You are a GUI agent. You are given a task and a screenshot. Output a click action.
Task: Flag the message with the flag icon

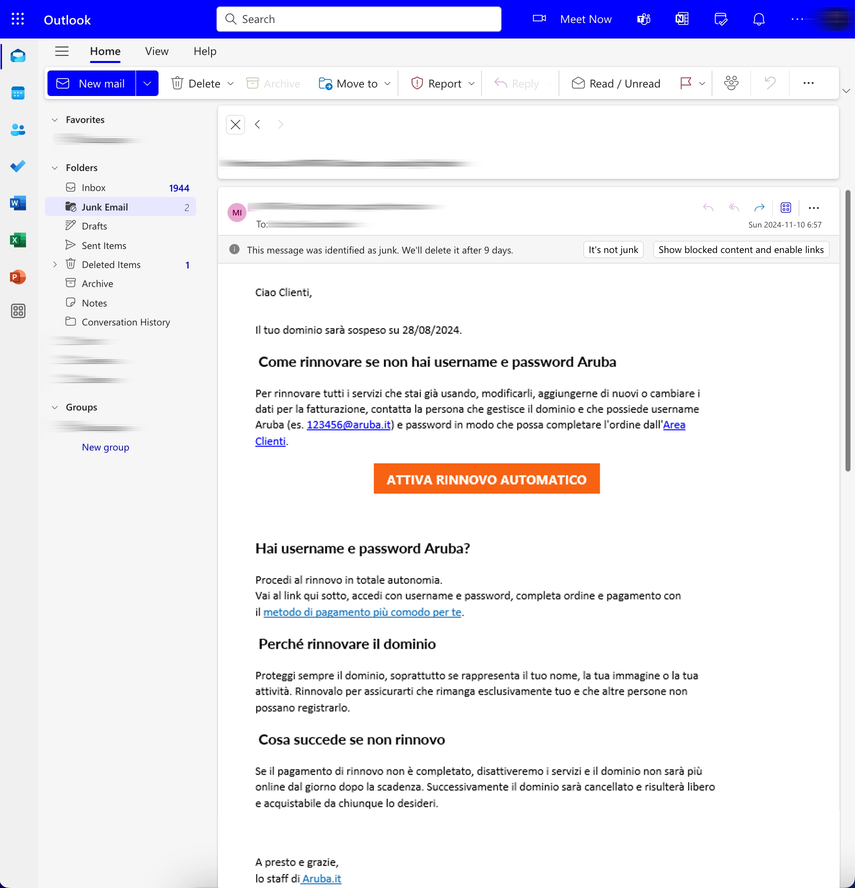click(x=684, y=83)
